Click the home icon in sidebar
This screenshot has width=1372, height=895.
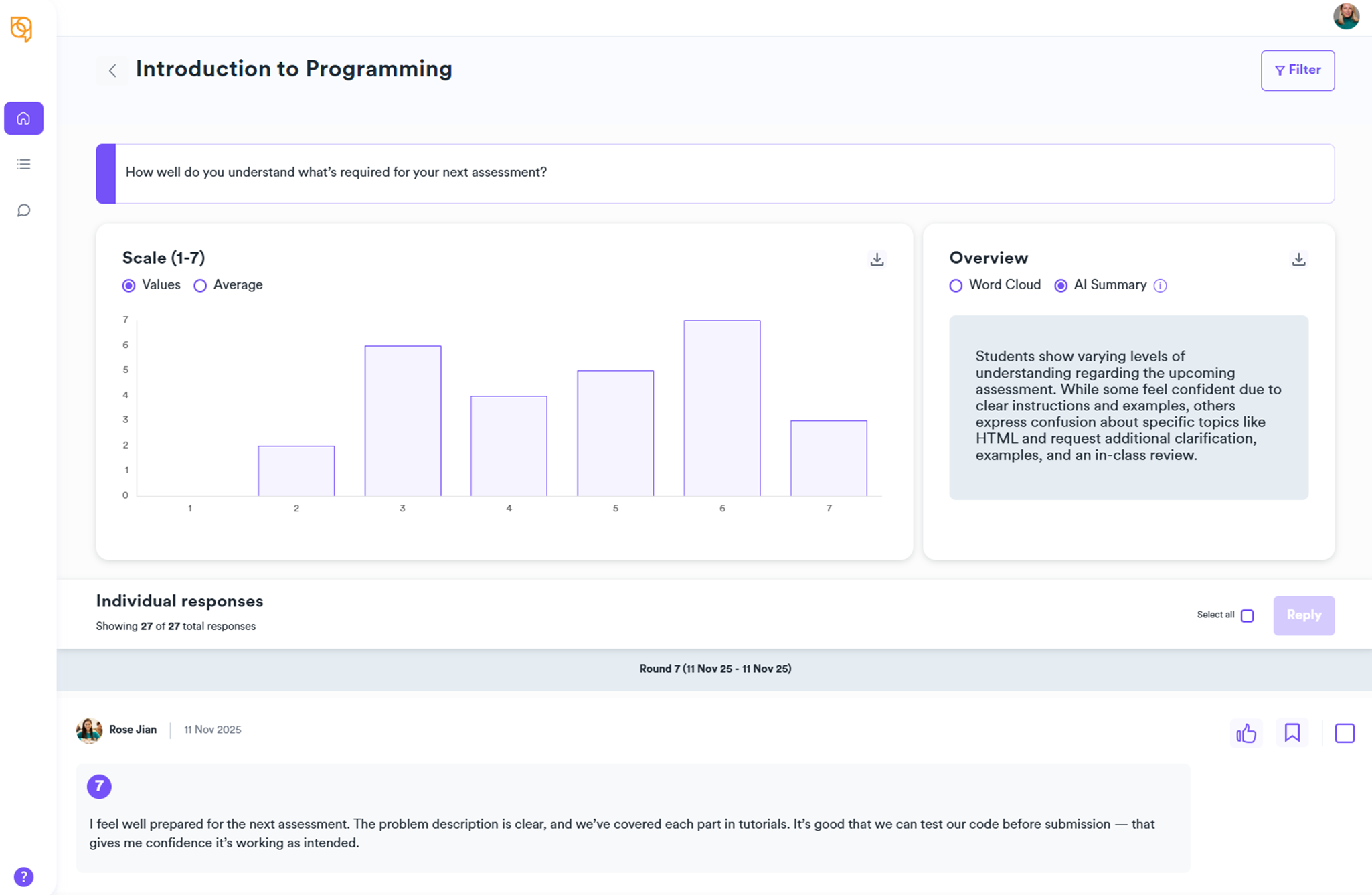pos(23,118)
